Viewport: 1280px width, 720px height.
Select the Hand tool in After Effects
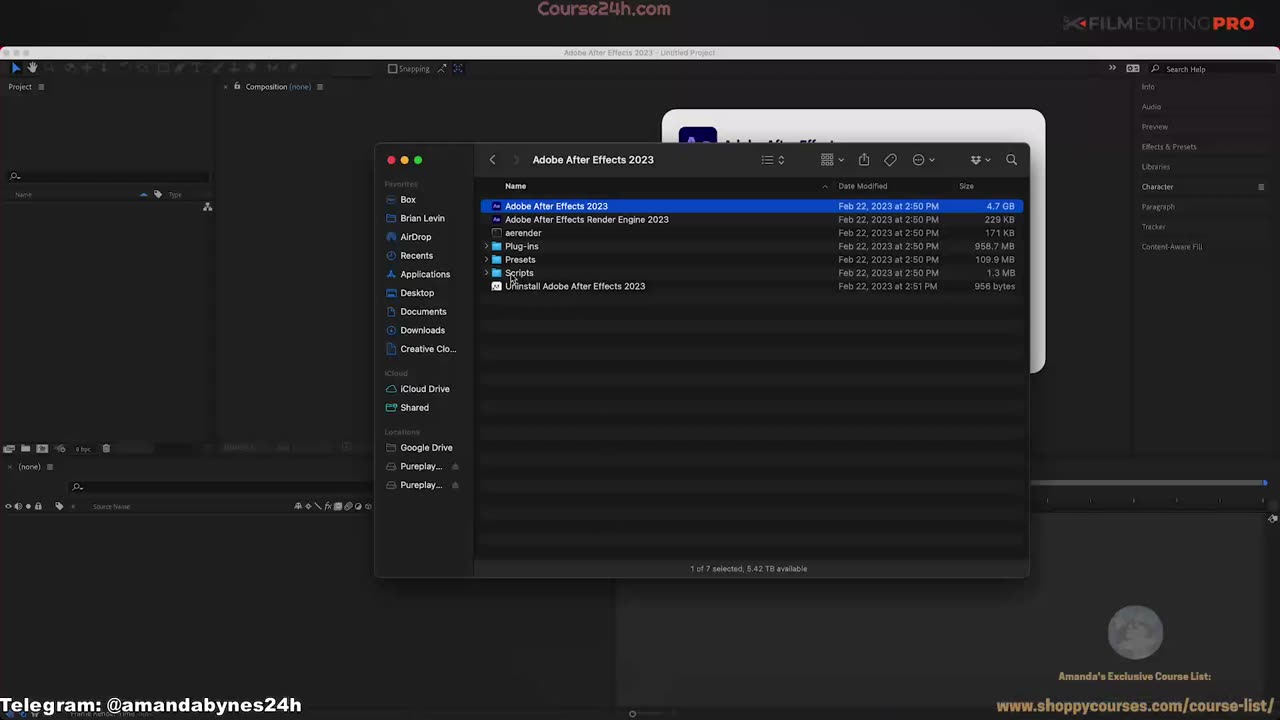32,68
